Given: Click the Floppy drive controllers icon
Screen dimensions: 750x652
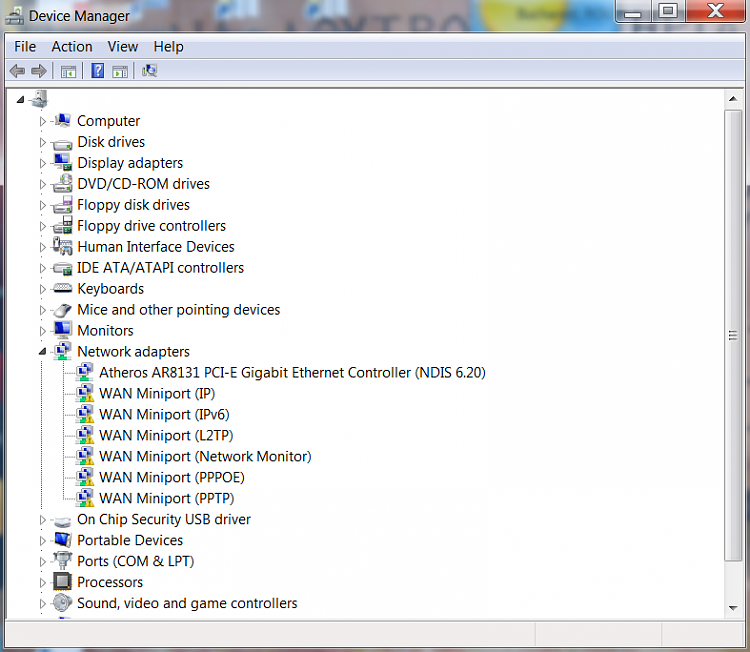Looking at the screenshot, I should click(62, 226).
